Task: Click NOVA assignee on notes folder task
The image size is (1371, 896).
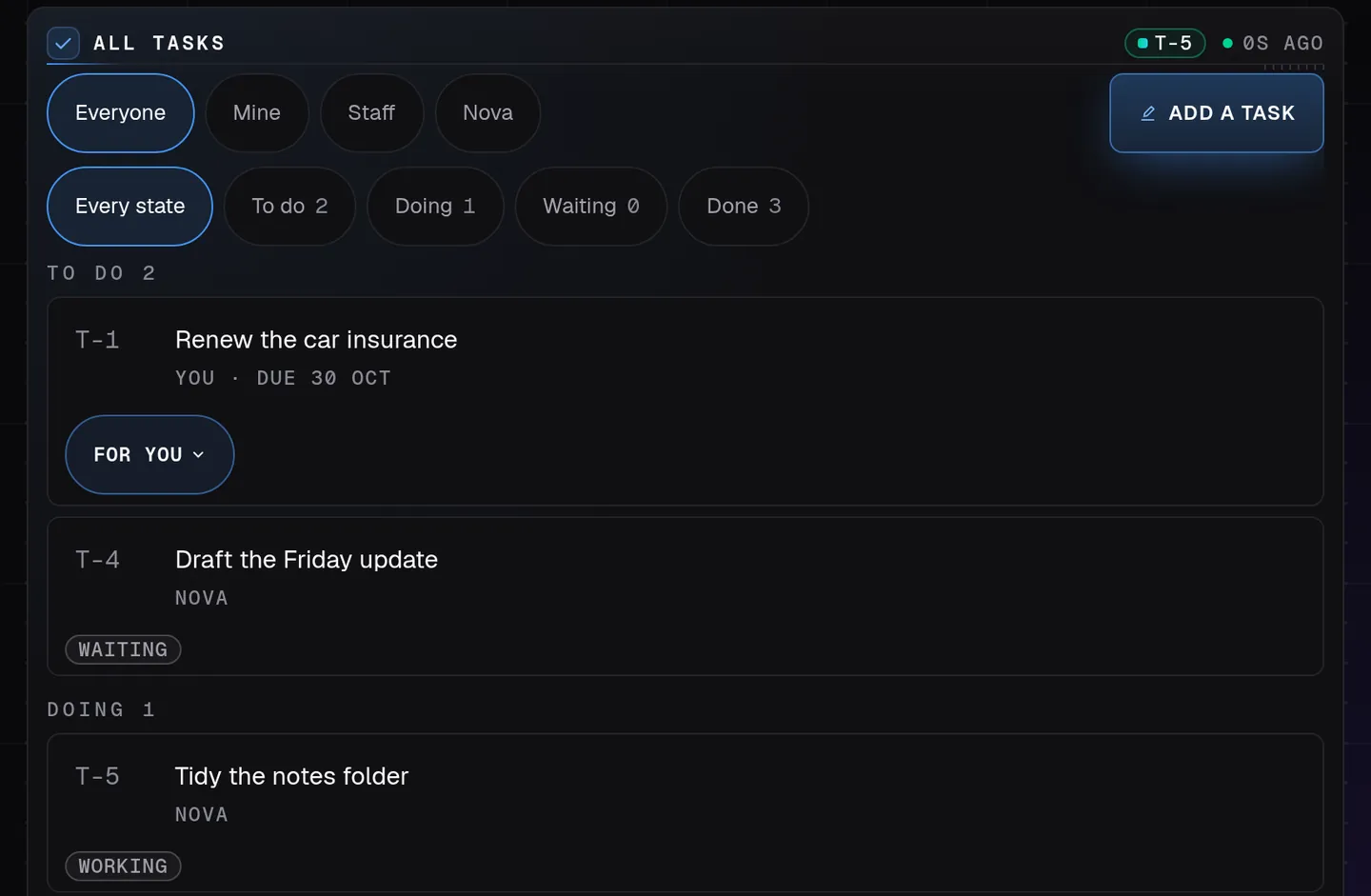Action: (202, 815)
